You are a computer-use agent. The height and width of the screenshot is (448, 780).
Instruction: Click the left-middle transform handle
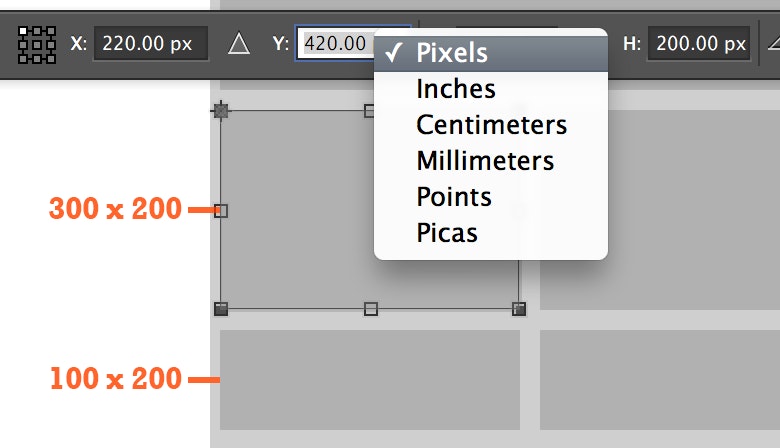[221, 211]
